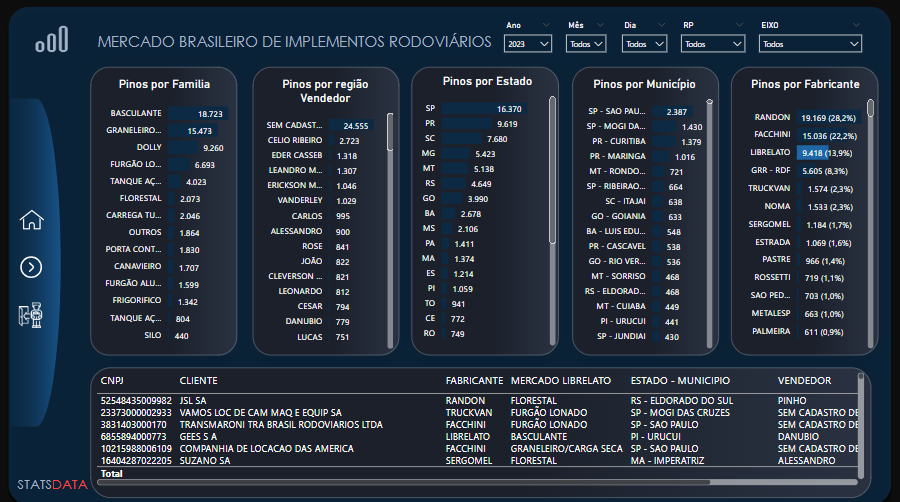Click the MA - IMPERATRIZ cell
This screenshot has height=502, width=900.
click(668, 461)
